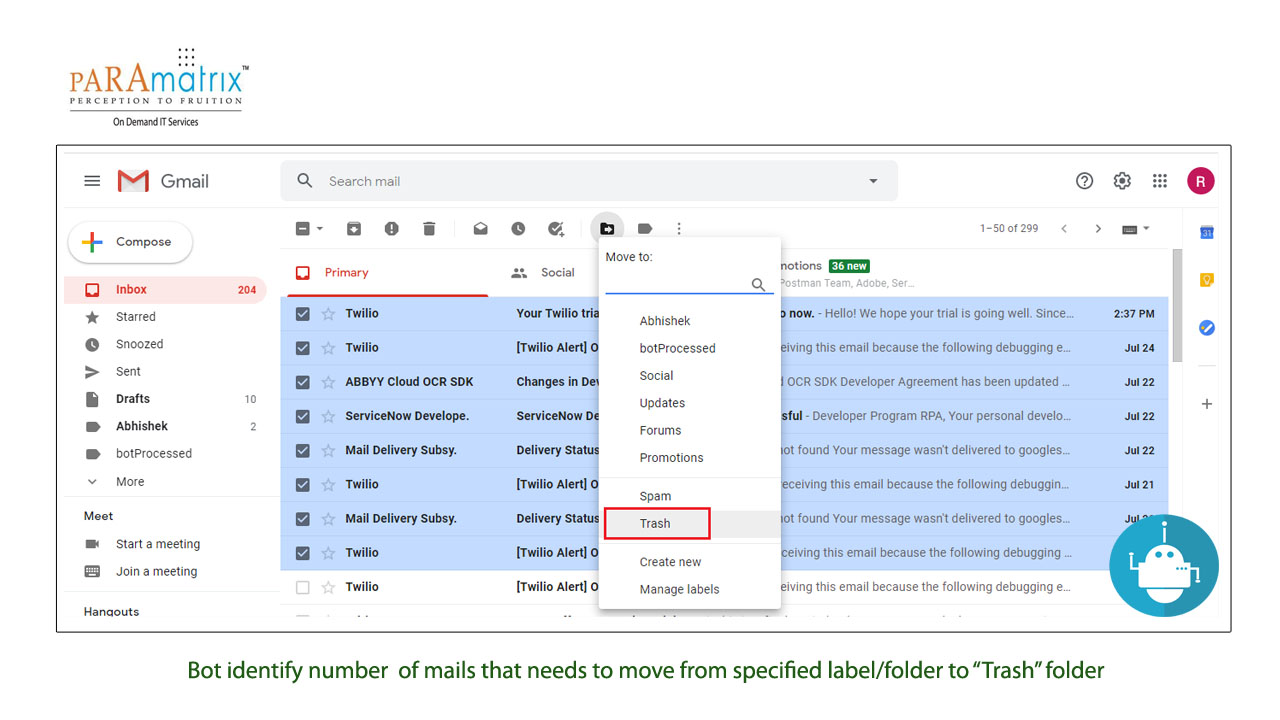Open Google Calendar side panel icon
The image size is (1280, 720).
[x=1207, y=232]
